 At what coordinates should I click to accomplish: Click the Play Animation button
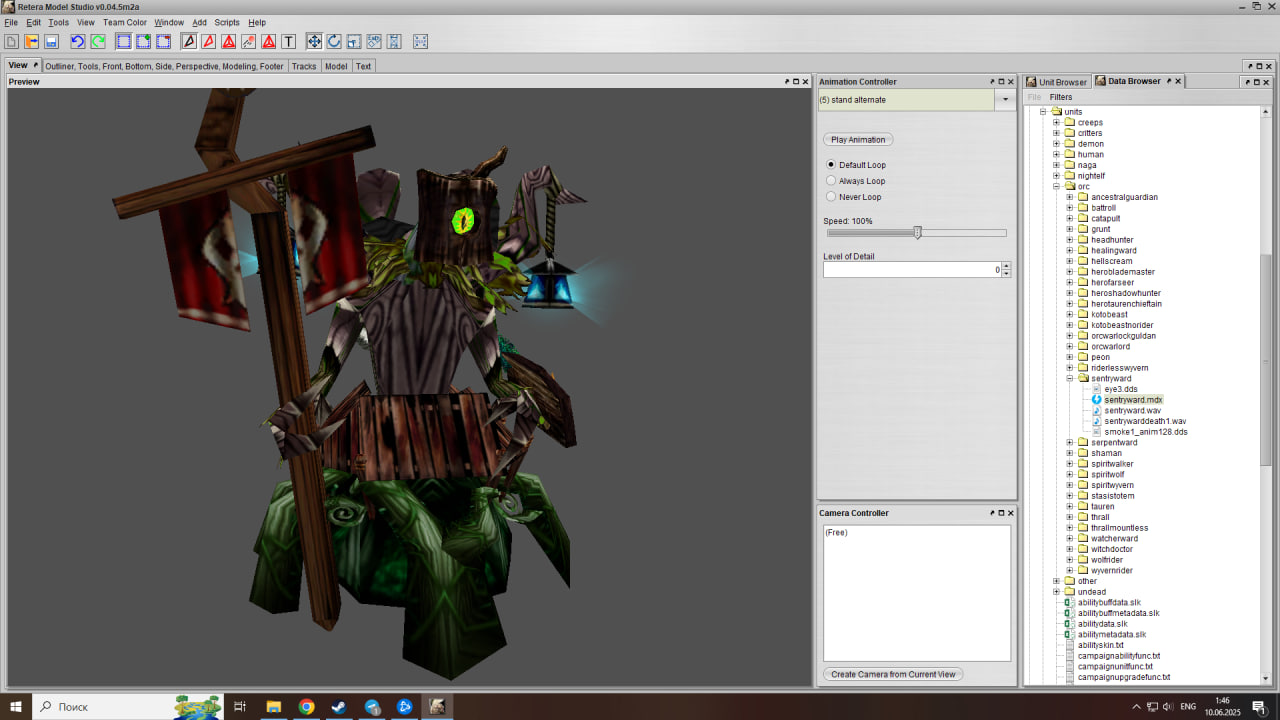tap(858, 139)
